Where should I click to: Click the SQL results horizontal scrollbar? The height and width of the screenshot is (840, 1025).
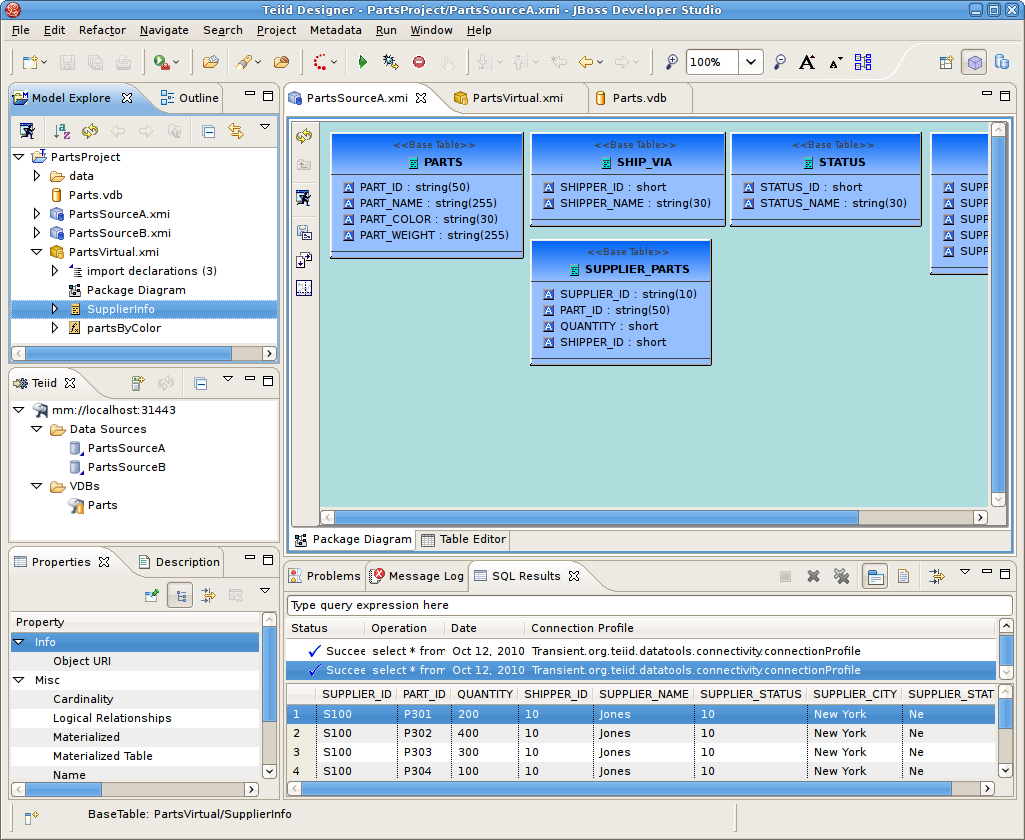626,789
